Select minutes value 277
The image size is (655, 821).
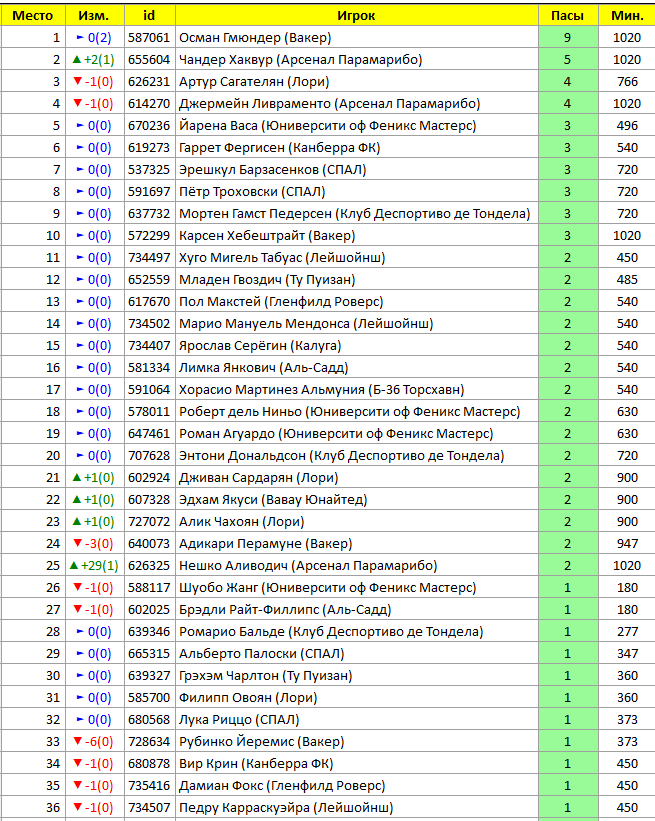pyautogui.click(x=627, y=631)
